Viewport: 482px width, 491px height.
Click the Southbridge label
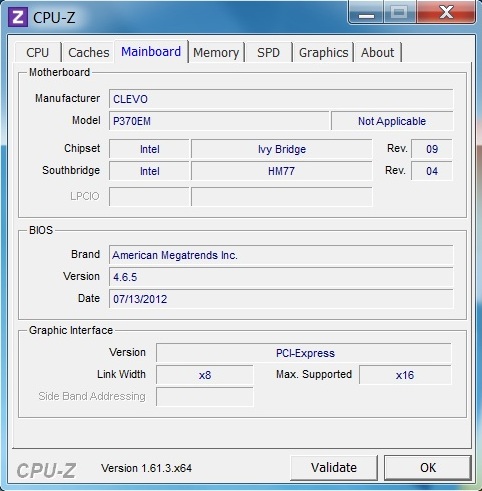[x=71, y=170]
